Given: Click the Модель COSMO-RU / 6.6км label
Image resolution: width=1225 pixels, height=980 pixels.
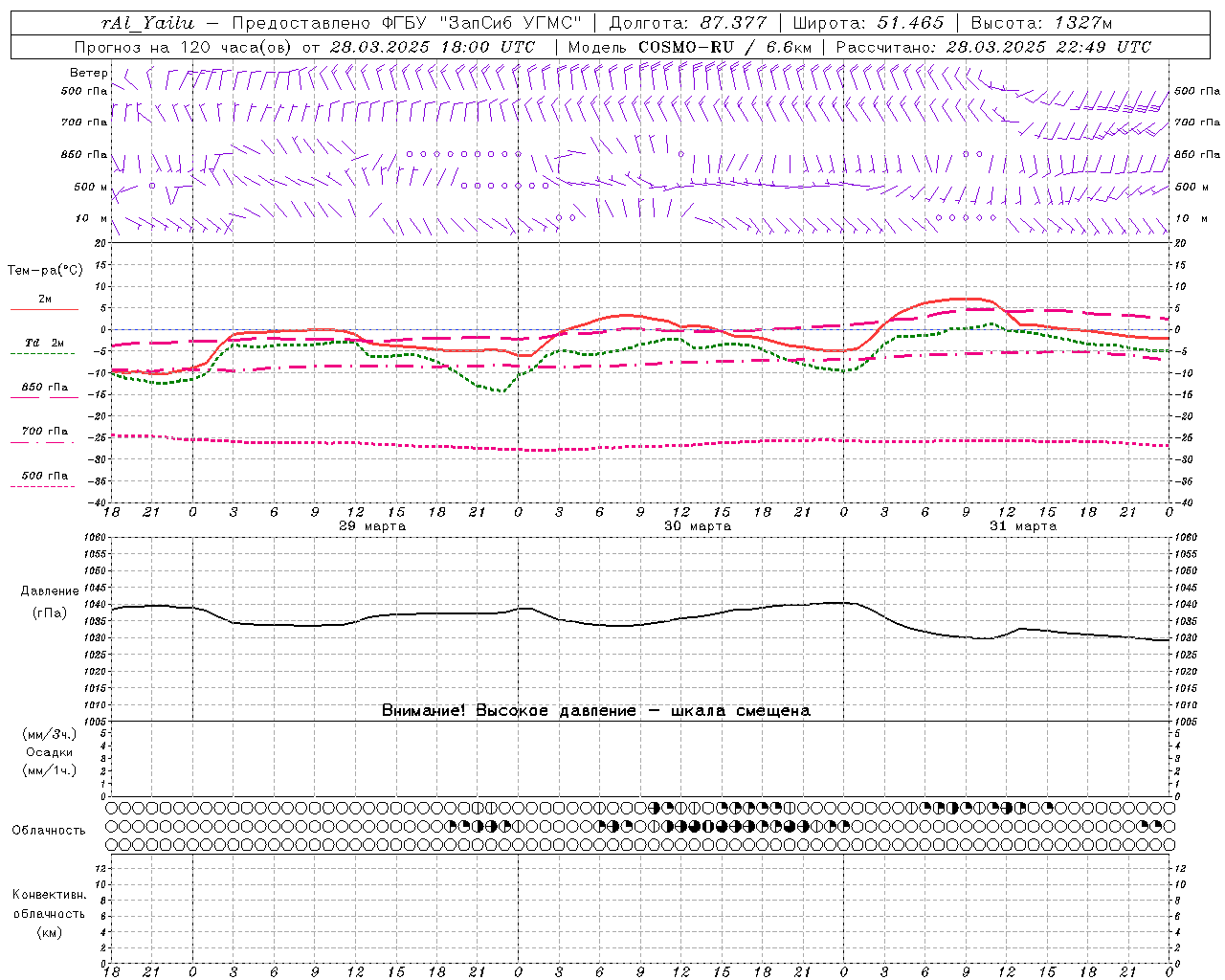Looking at the screenshot, I should (x=689, y=47).
